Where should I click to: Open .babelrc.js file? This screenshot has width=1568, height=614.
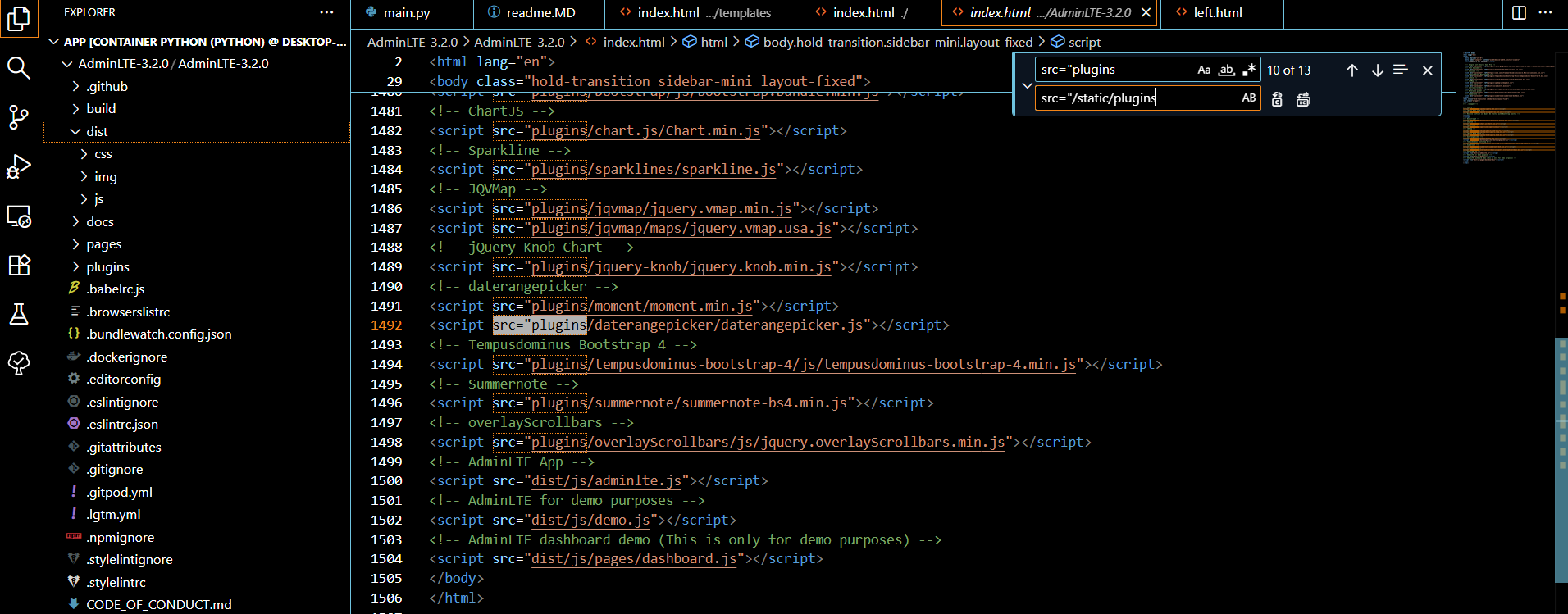197,289
